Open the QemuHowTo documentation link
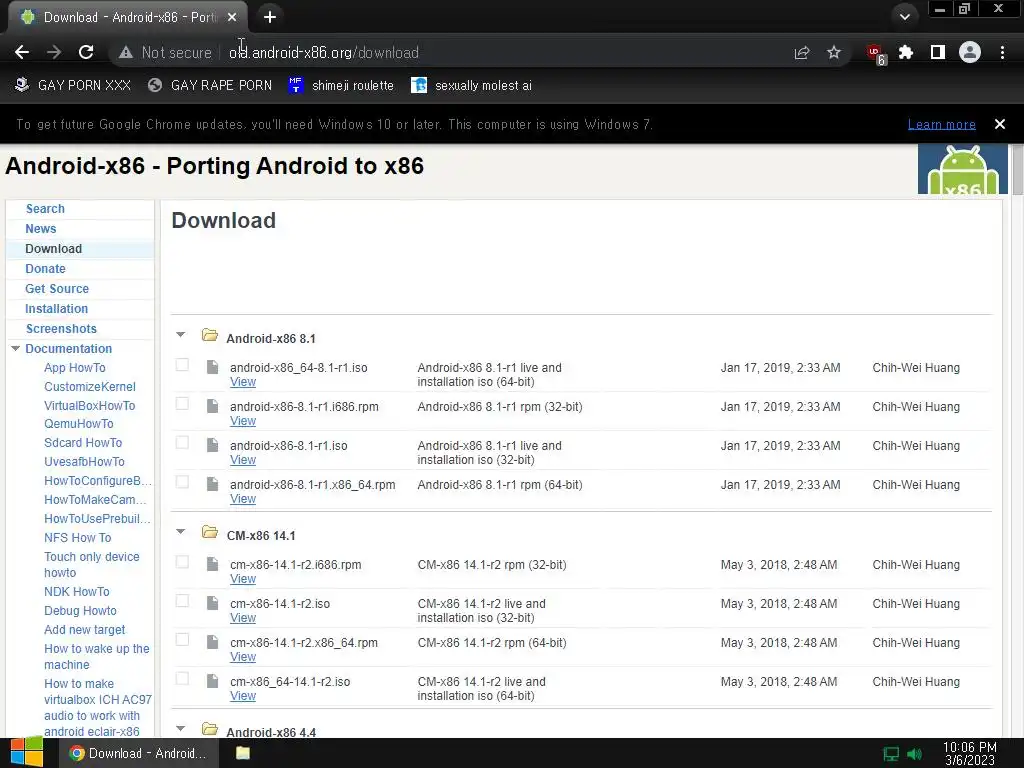 click(78, 424)
